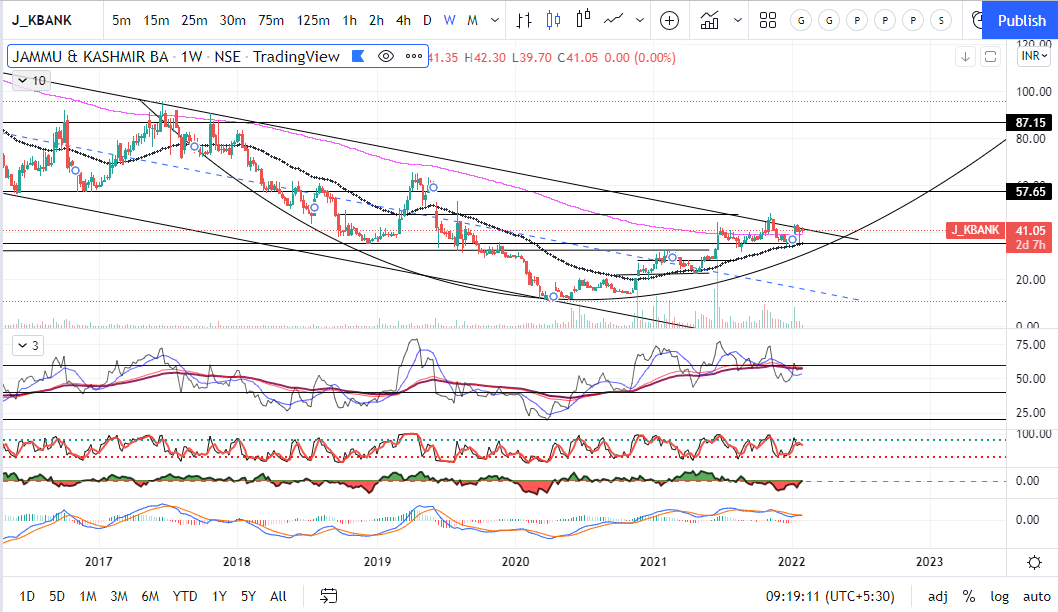Set date range to 6M
Image resolution: width=1058 pixels, height=612 pixels.
pyautogui.click(x=150, y=596)
